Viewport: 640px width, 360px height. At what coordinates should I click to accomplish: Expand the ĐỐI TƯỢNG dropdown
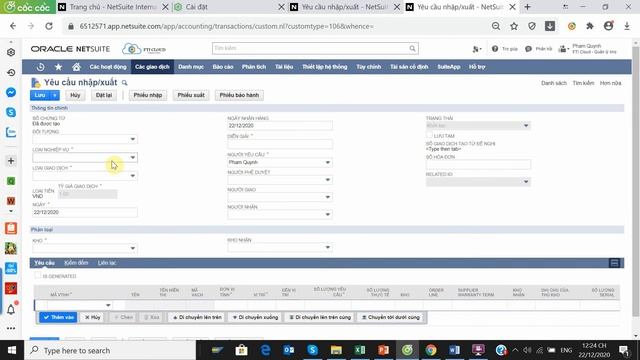coord(133,139)
